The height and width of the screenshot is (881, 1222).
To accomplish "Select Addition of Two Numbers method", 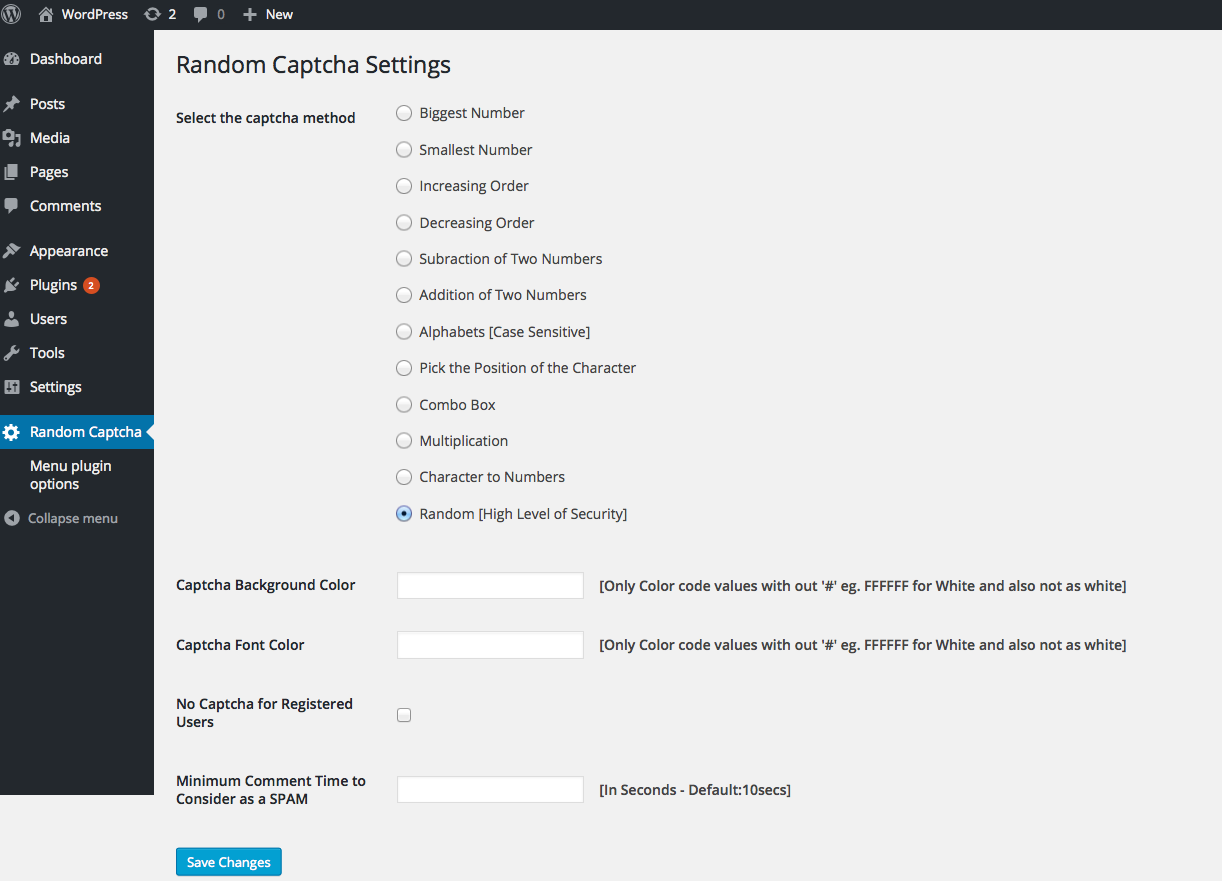I will click(x=404, y=295).
